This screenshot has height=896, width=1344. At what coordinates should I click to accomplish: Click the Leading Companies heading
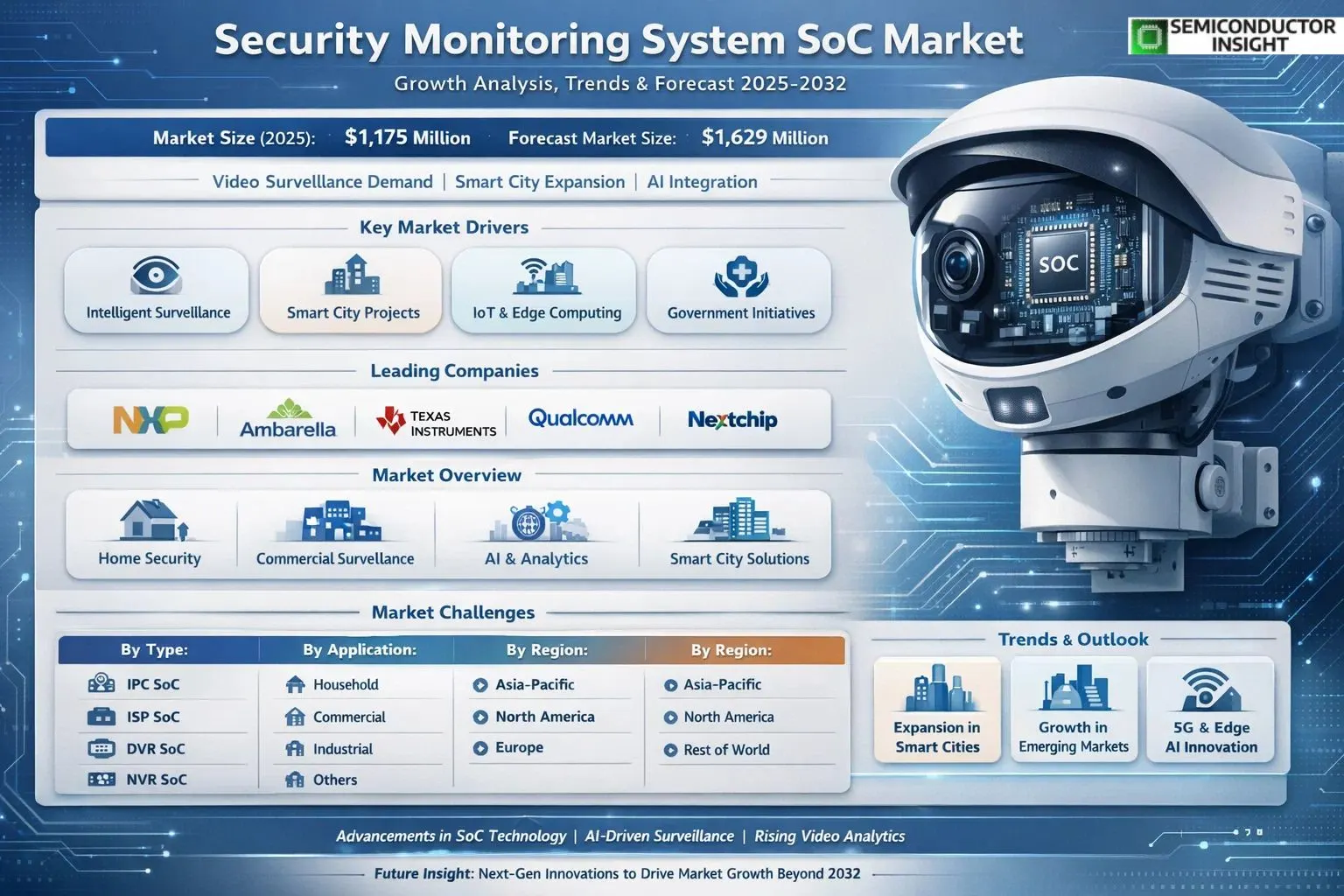tap(454, 371)
